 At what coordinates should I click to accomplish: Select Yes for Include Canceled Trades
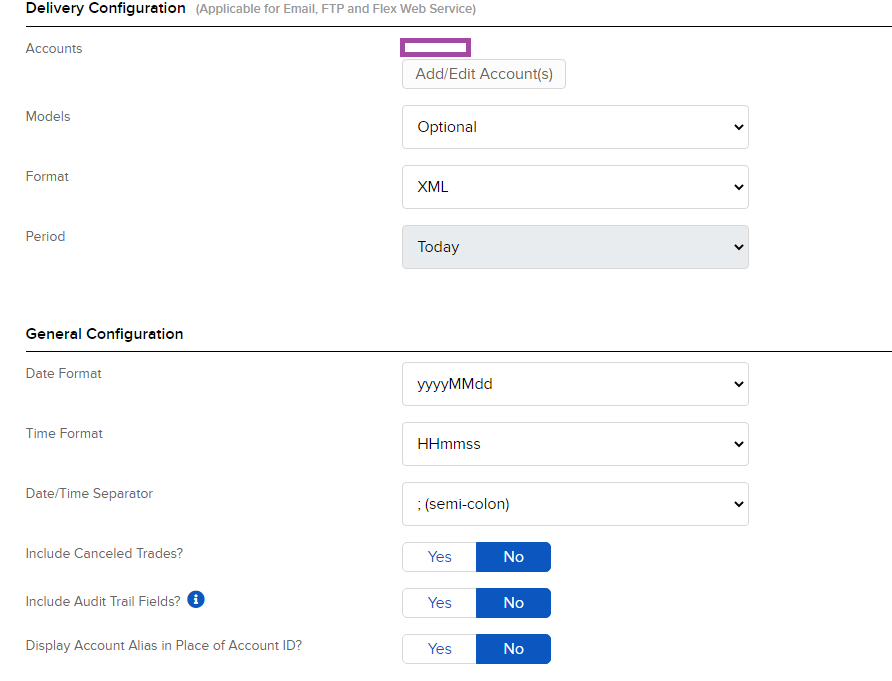(439, 557)
